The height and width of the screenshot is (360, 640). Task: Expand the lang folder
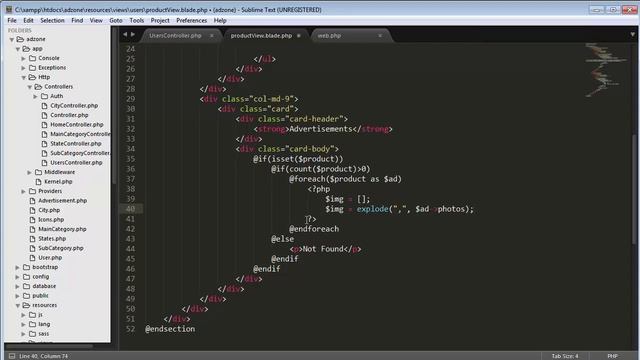24,324
